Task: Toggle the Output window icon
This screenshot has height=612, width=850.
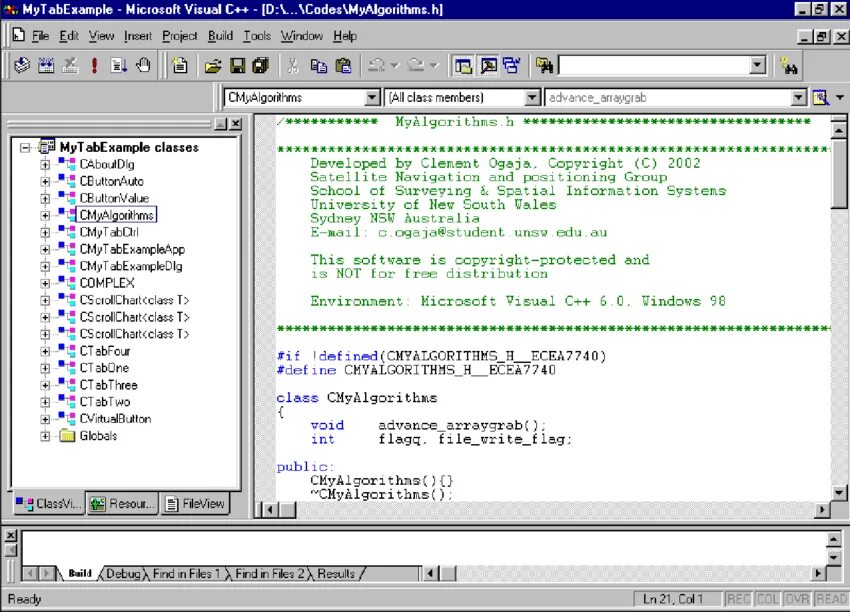Action: coord(488,66)
